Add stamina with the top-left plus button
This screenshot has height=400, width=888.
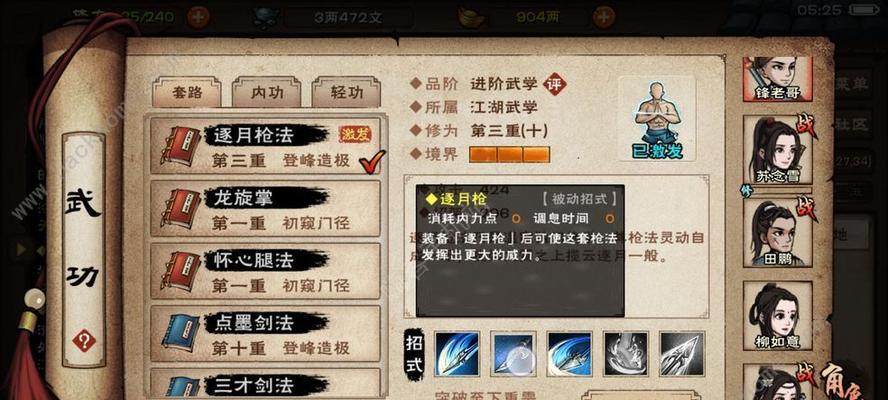click(198, 16)
